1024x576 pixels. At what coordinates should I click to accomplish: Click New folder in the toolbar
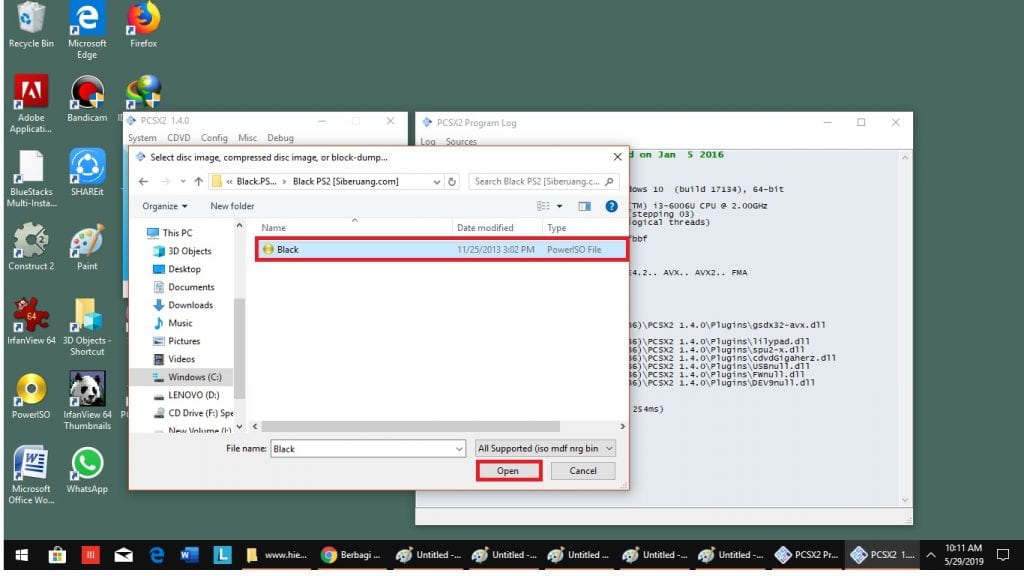click(x=232, y=206)
